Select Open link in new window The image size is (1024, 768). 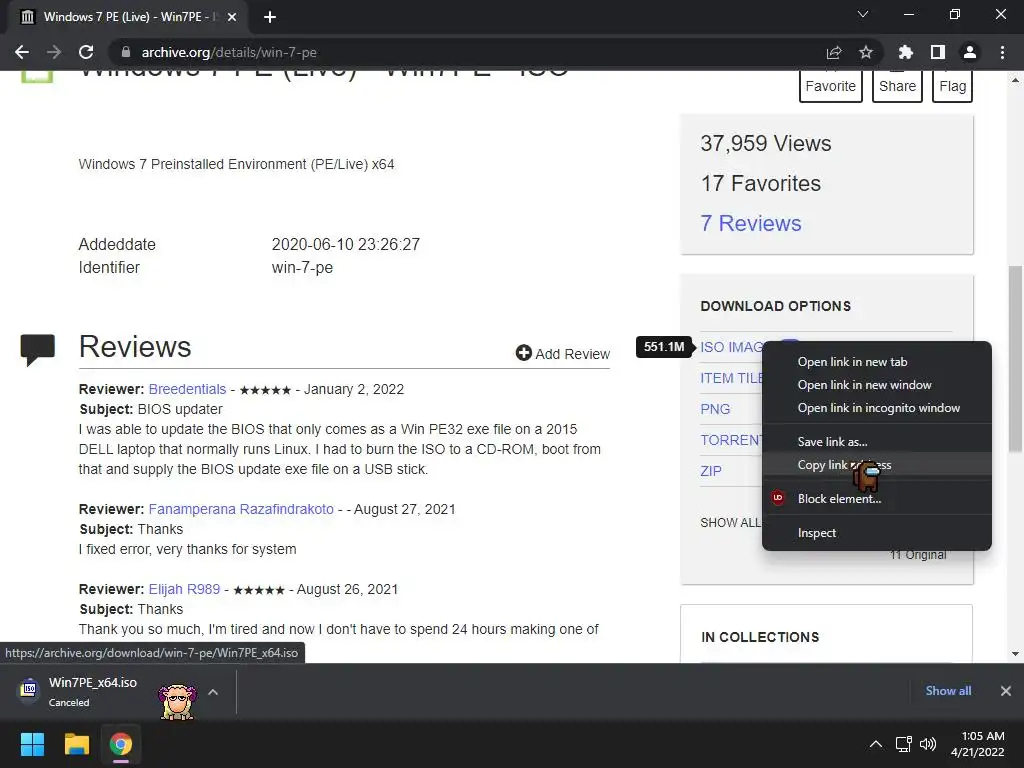876,385
